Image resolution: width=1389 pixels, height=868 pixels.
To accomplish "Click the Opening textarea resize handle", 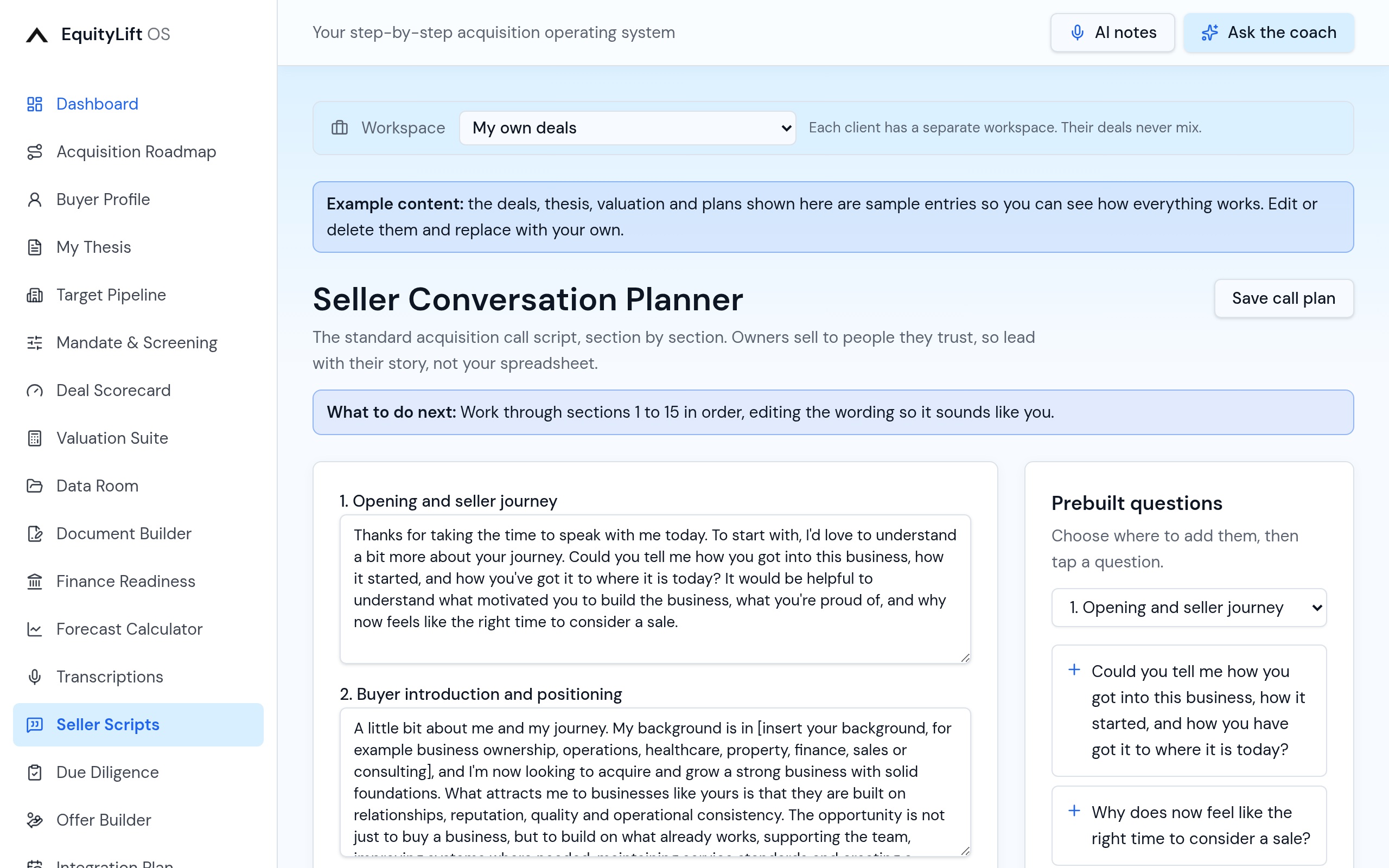I will point(965,658).
